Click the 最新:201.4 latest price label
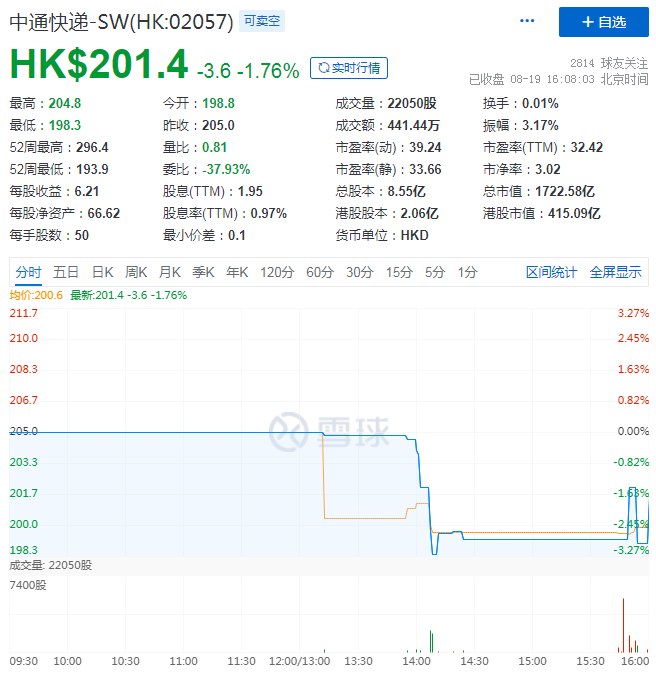The image size is (656, 677). (129, 295)
